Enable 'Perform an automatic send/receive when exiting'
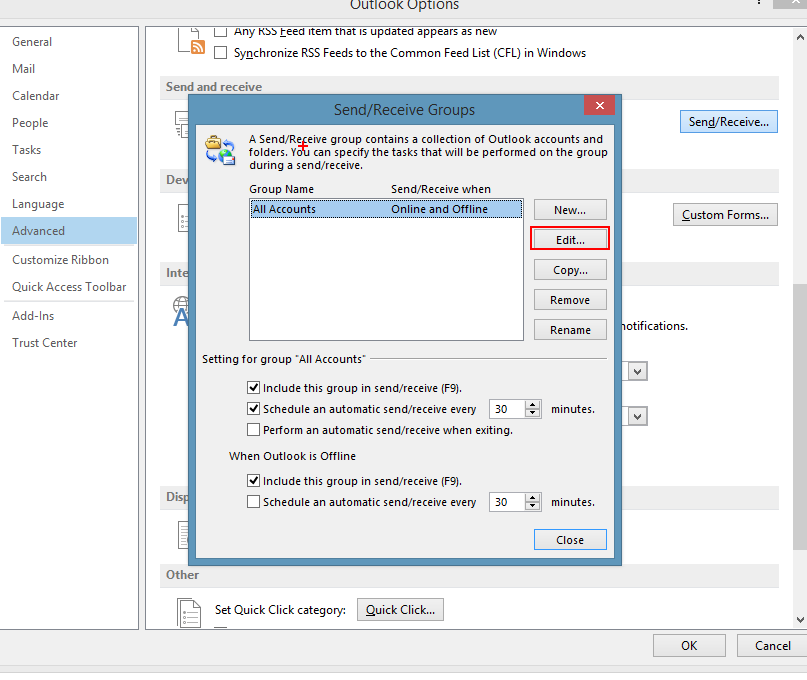The width and height of the screenshot is (807, 680). [253, 430]
